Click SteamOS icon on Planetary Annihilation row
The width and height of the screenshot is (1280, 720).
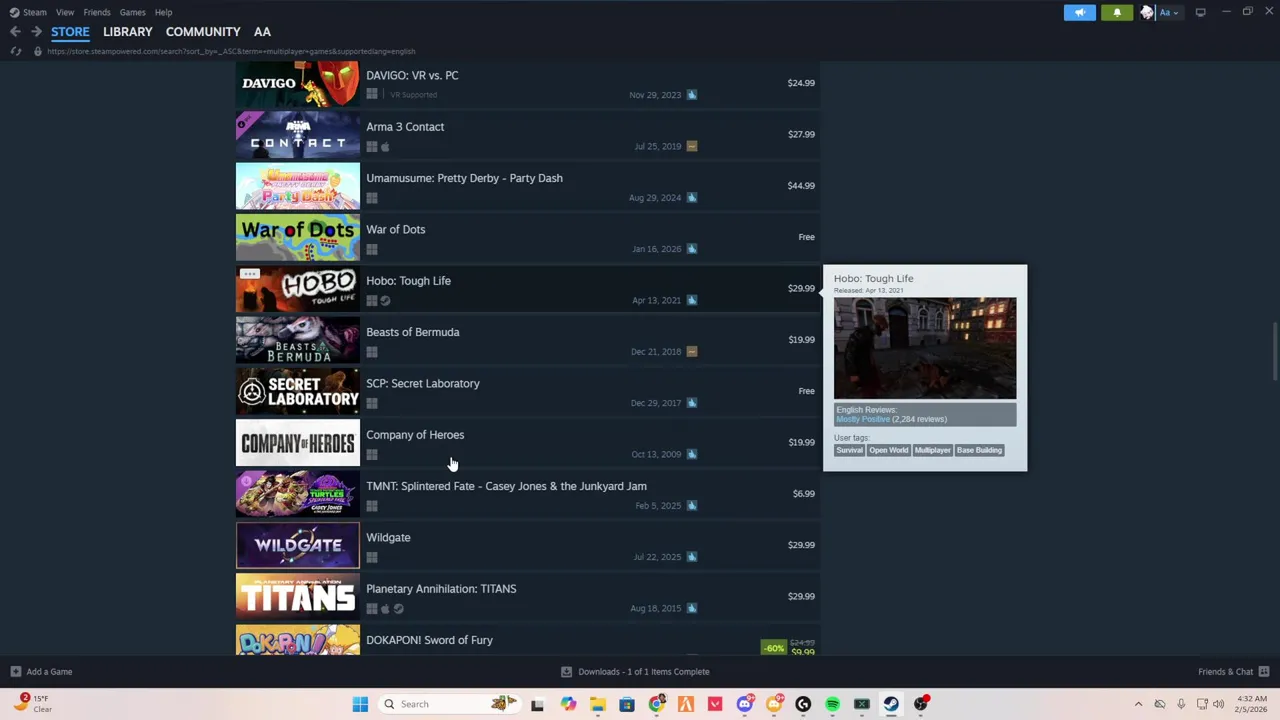pos(398,608)
